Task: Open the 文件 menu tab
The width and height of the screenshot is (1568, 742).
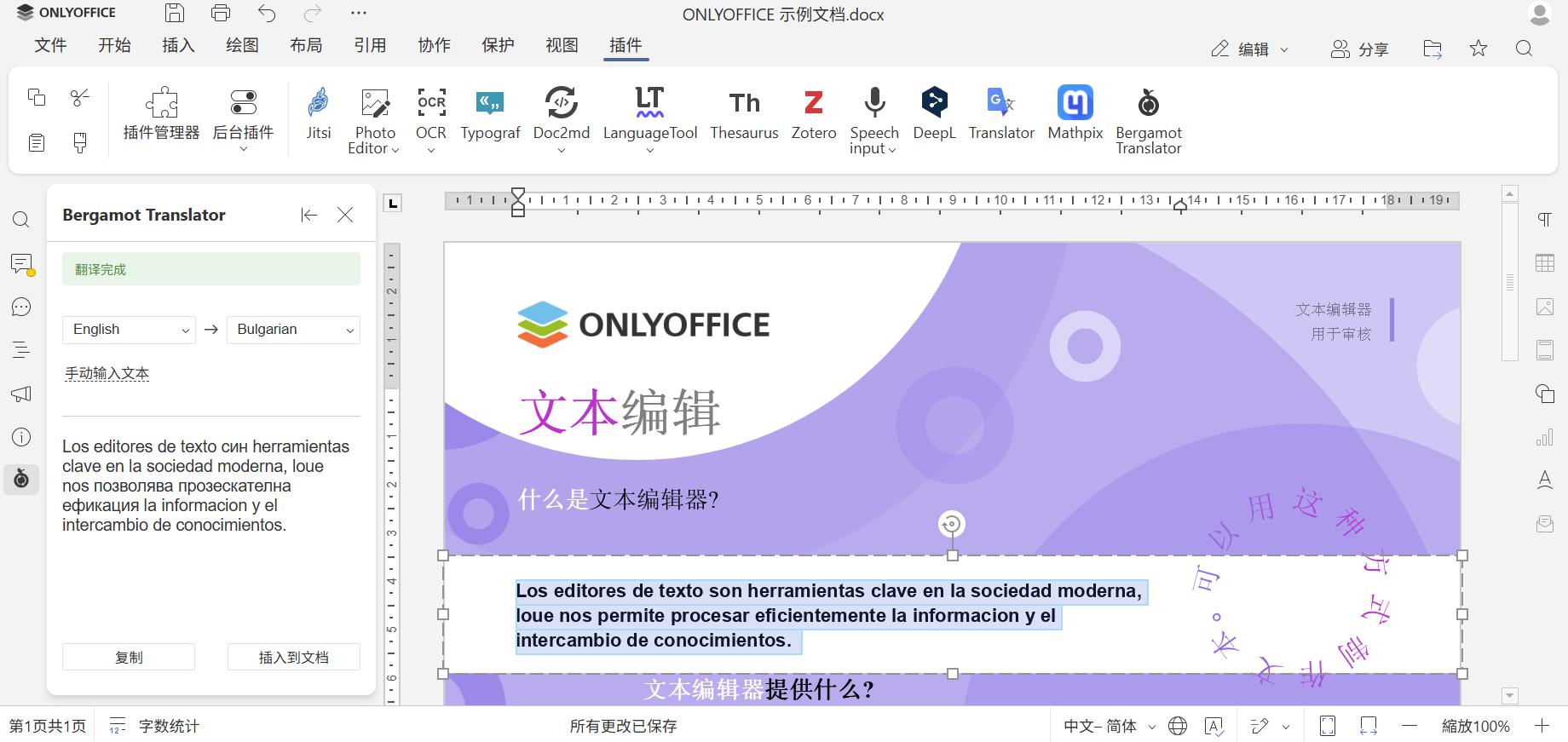Action: (50, 45)
